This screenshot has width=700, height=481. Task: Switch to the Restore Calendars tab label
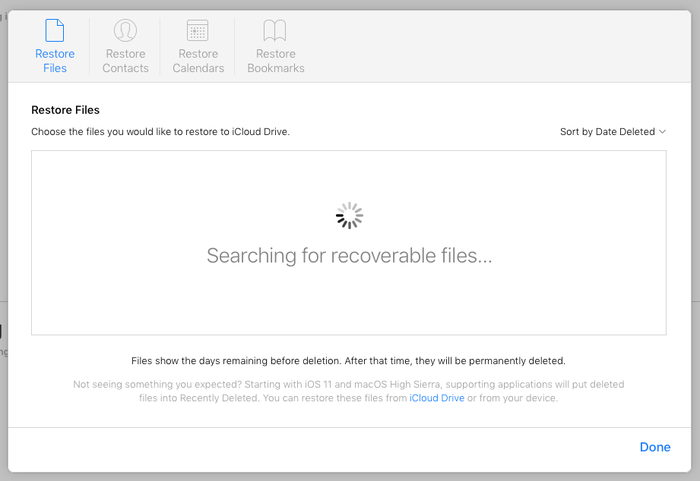(198, 61)
